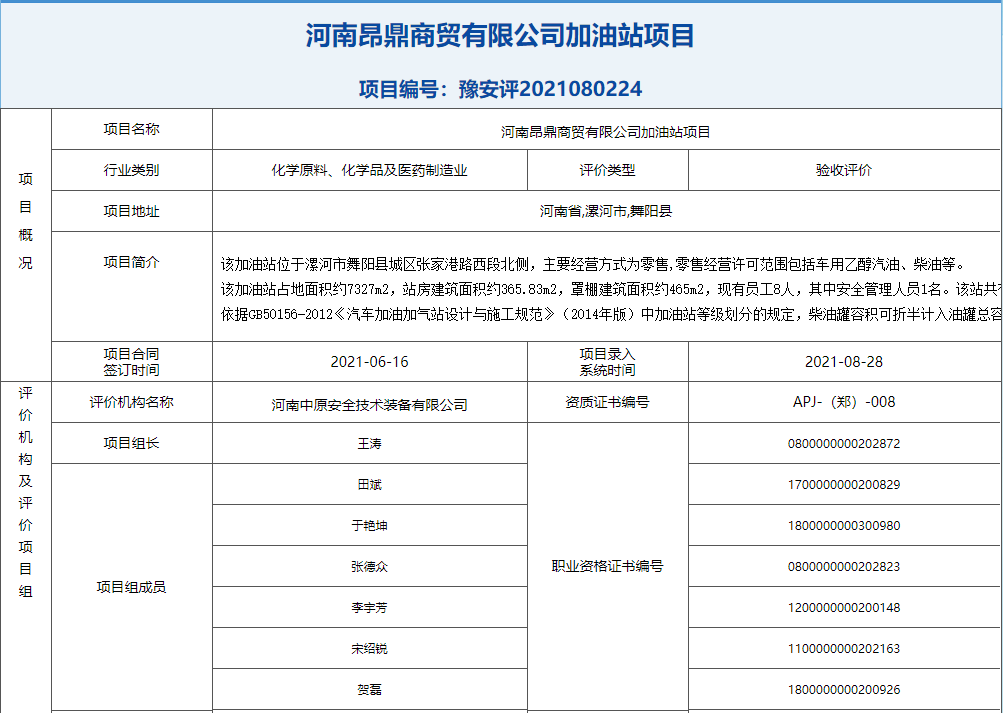Select team member 于艳坤
Viewport: 1003px width, 713px height.
[x=369, y=526]
